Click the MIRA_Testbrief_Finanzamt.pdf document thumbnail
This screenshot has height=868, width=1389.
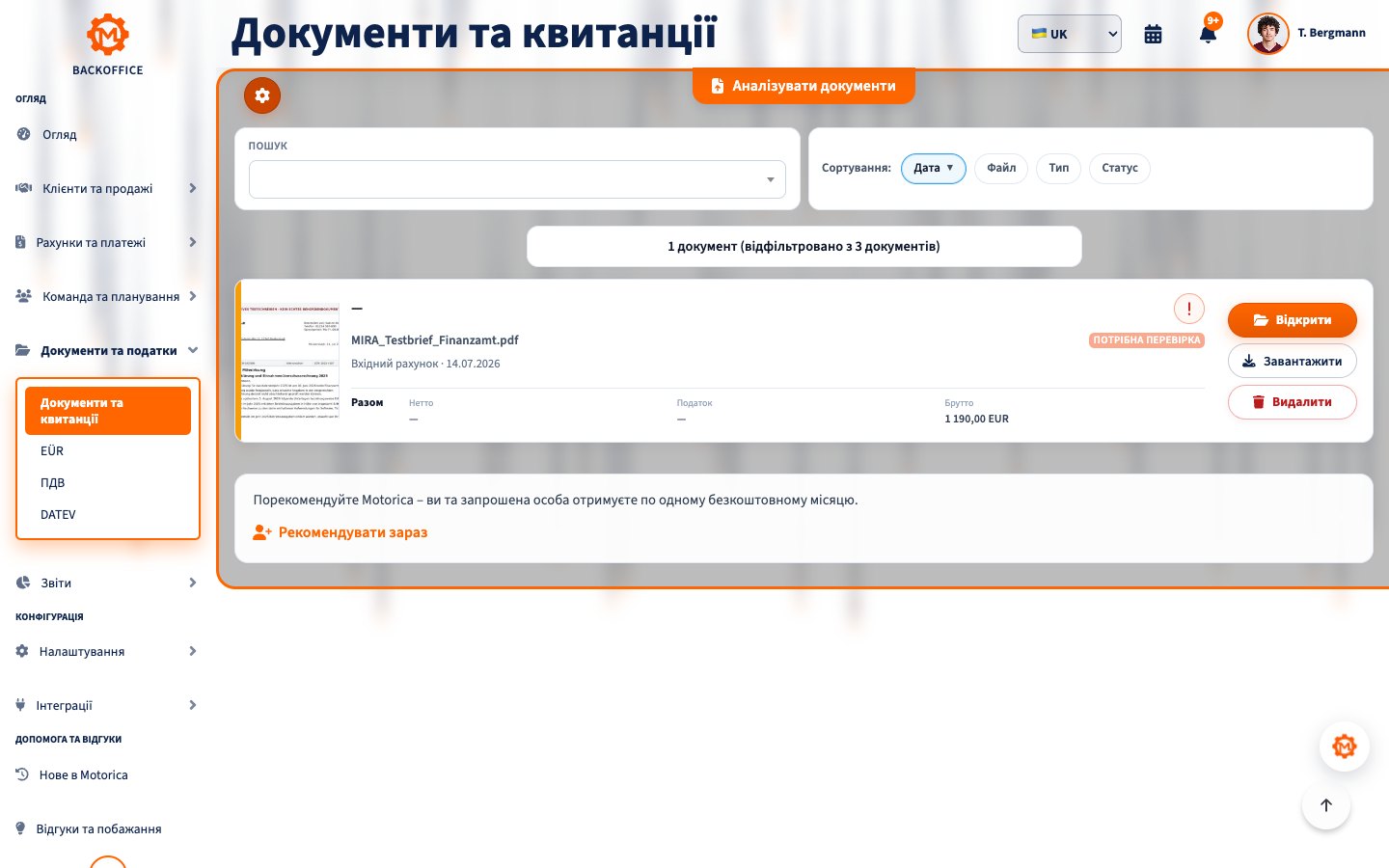pos(290,362)
